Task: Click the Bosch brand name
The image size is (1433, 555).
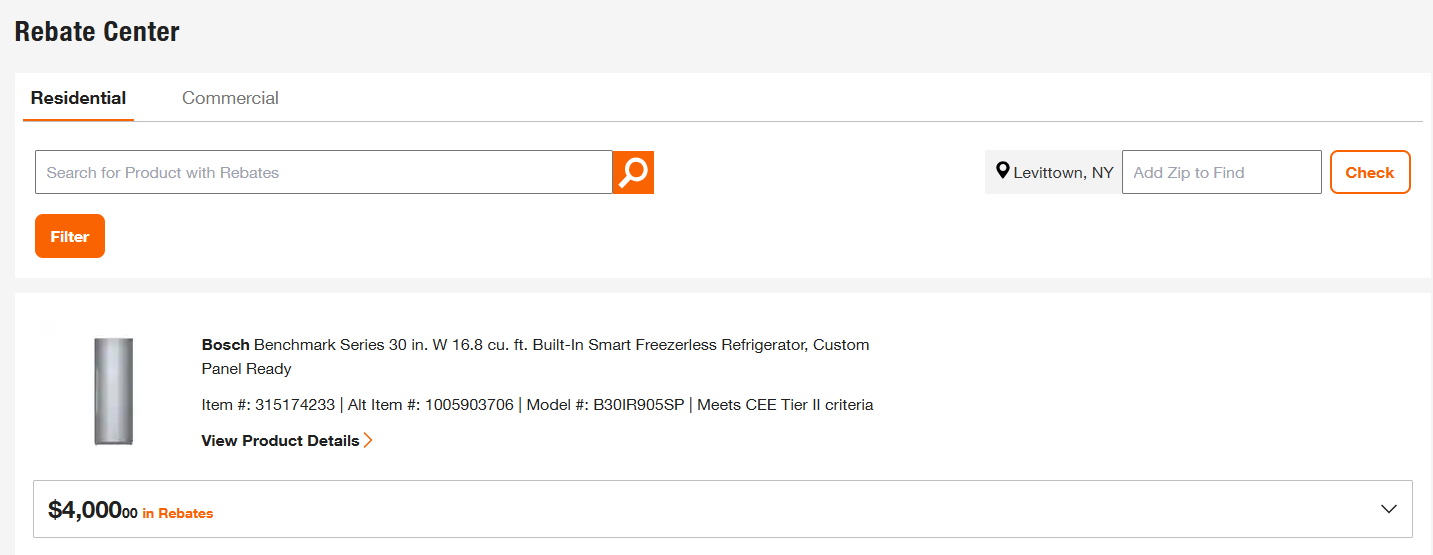Action: point(225,345)
